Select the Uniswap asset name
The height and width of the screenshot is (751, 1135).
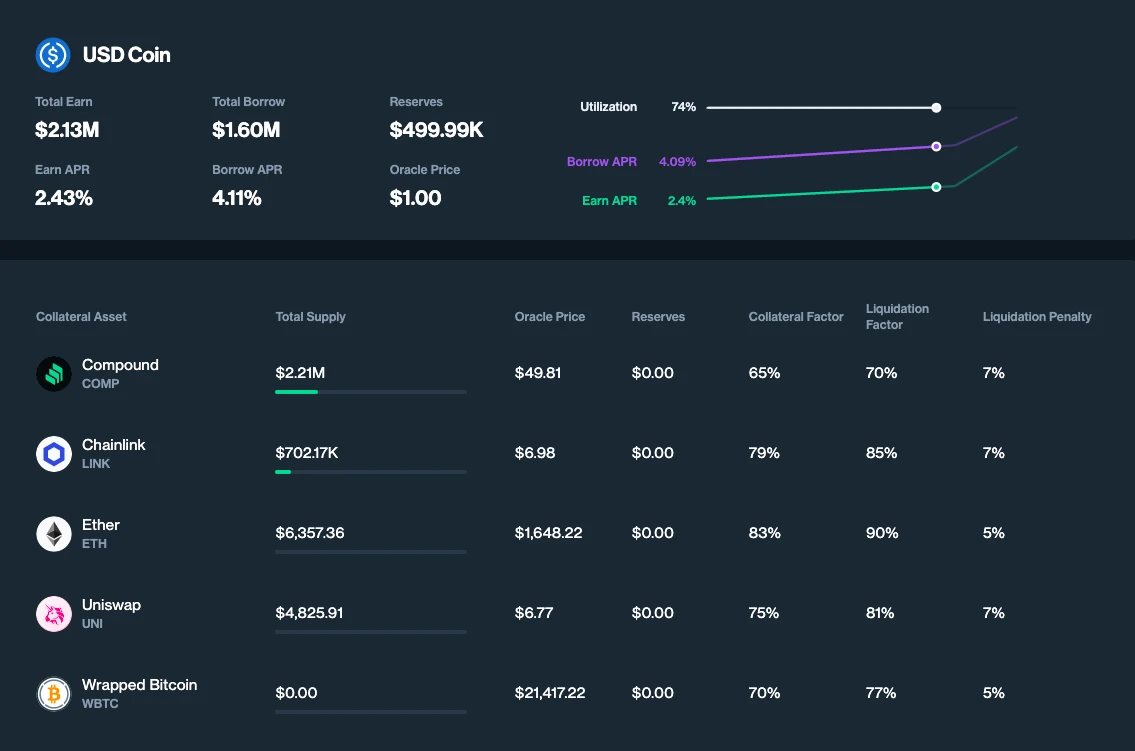(111, 606)
